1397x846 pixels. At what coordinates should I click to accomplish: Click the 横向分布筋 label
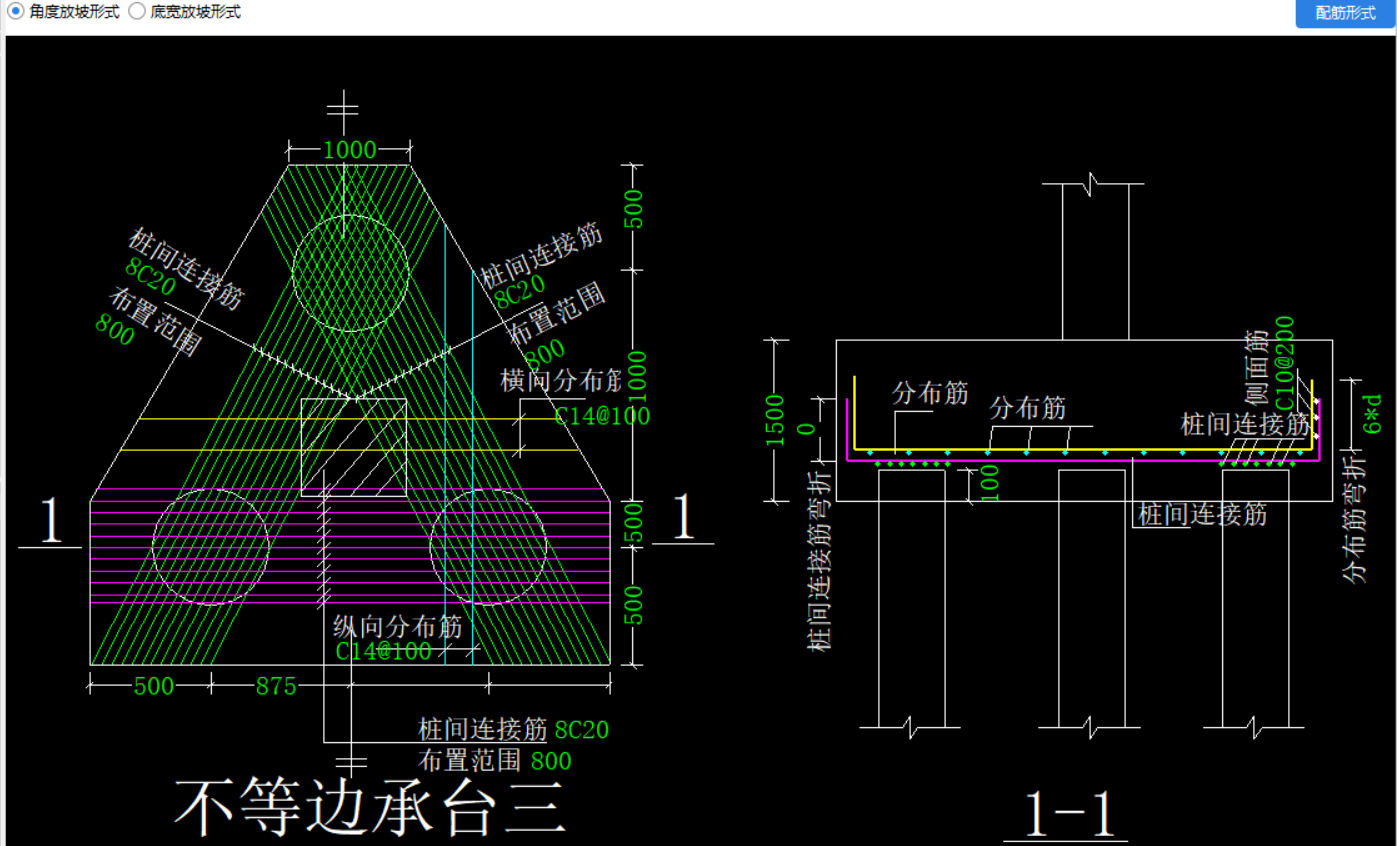pos(560,381)
